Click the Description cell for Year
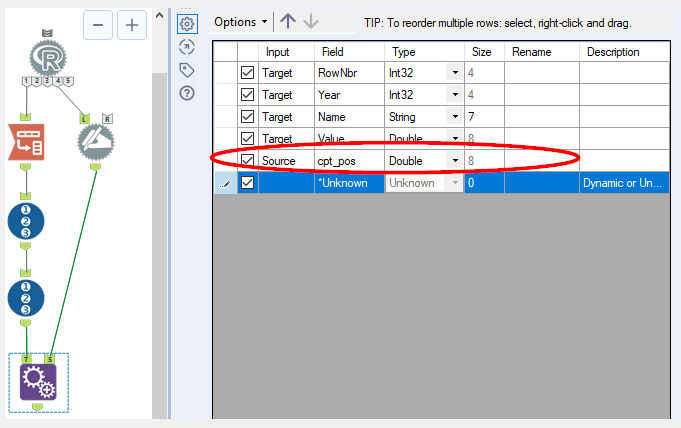Viewport: 681px width, 428px height. (x=625, y=94)
